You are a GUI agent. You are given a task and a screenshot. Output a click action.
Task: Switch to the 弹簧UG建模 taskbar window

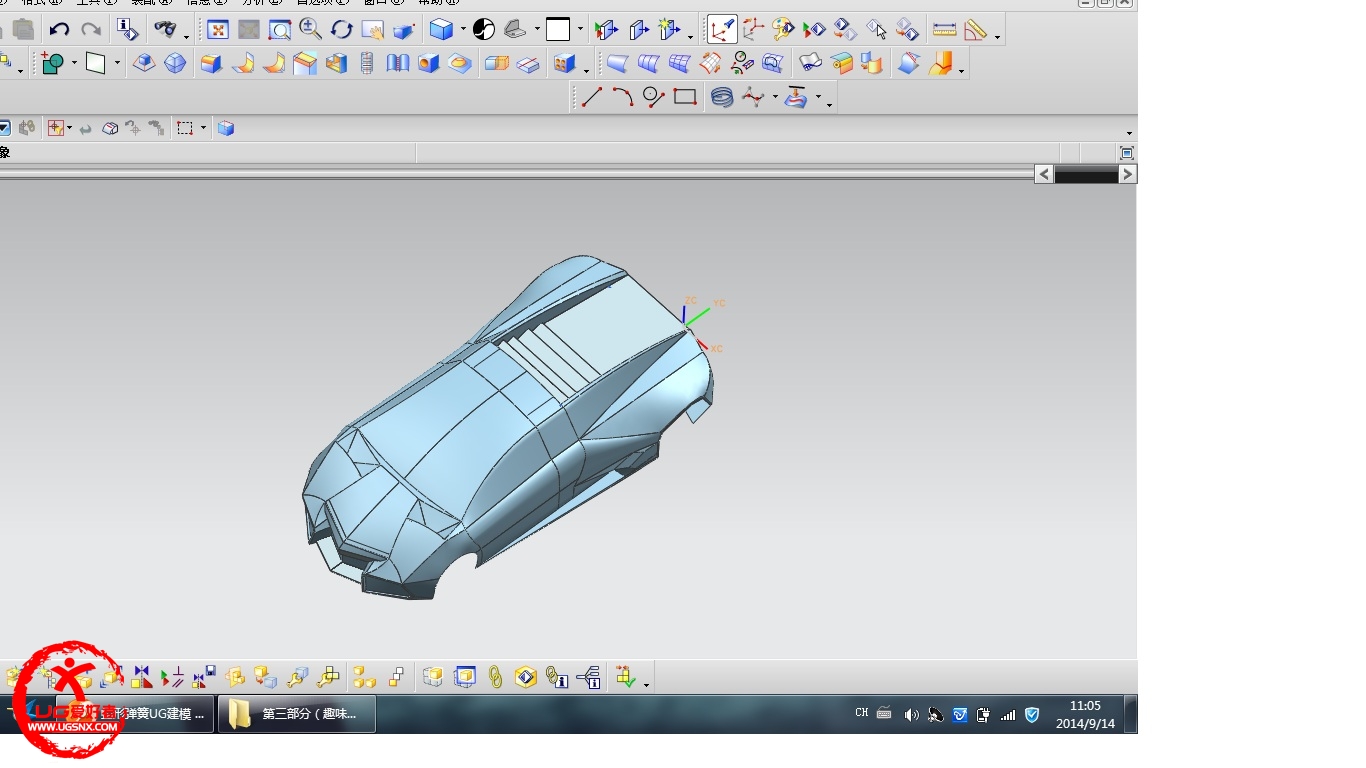pyautogui.click(x=135, y=714)
